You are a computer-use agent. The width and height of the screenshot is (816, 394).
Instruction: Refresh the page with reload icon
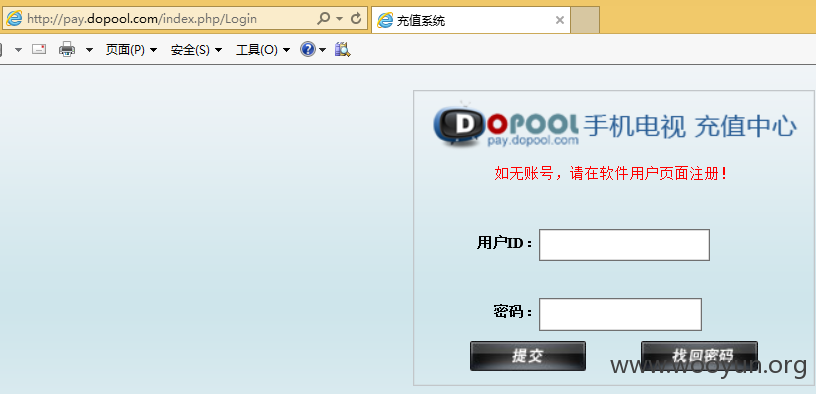click(356, 19)
